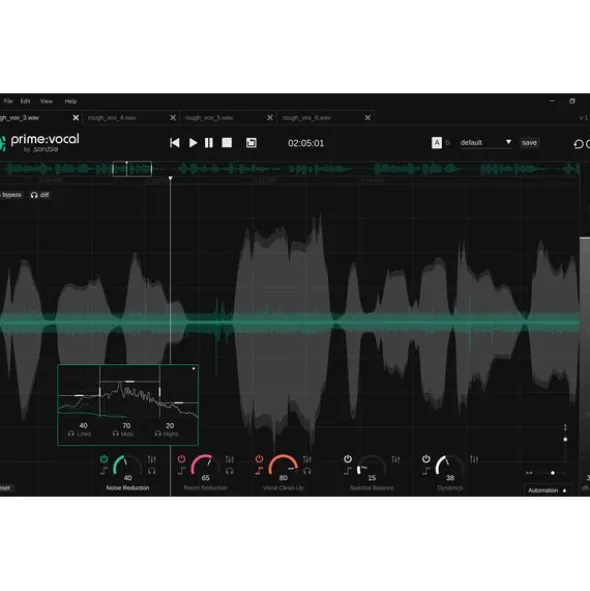Click the Highs value 20
590x591 pixels.
tap(170, 425)
